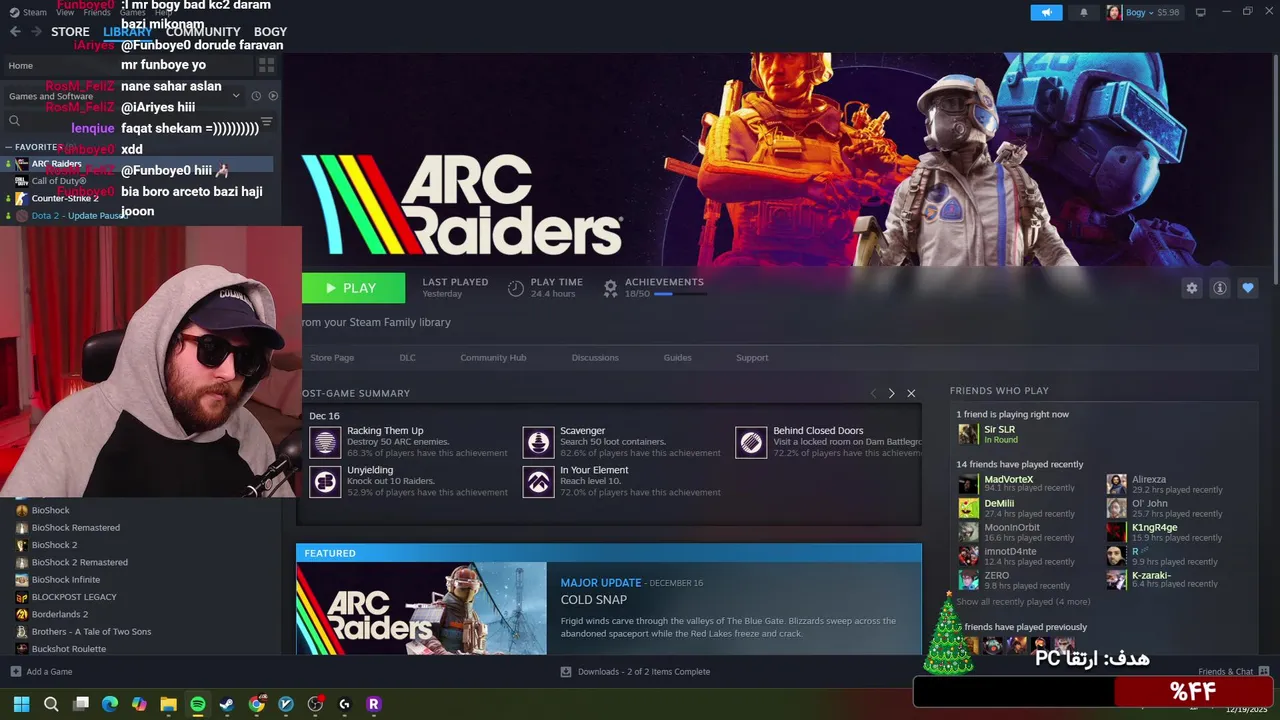The height and width of the screenshot is (720, 1280).
Task: Open the Community Hub tab
Action: pyautogui.click(x=493, y=357)
